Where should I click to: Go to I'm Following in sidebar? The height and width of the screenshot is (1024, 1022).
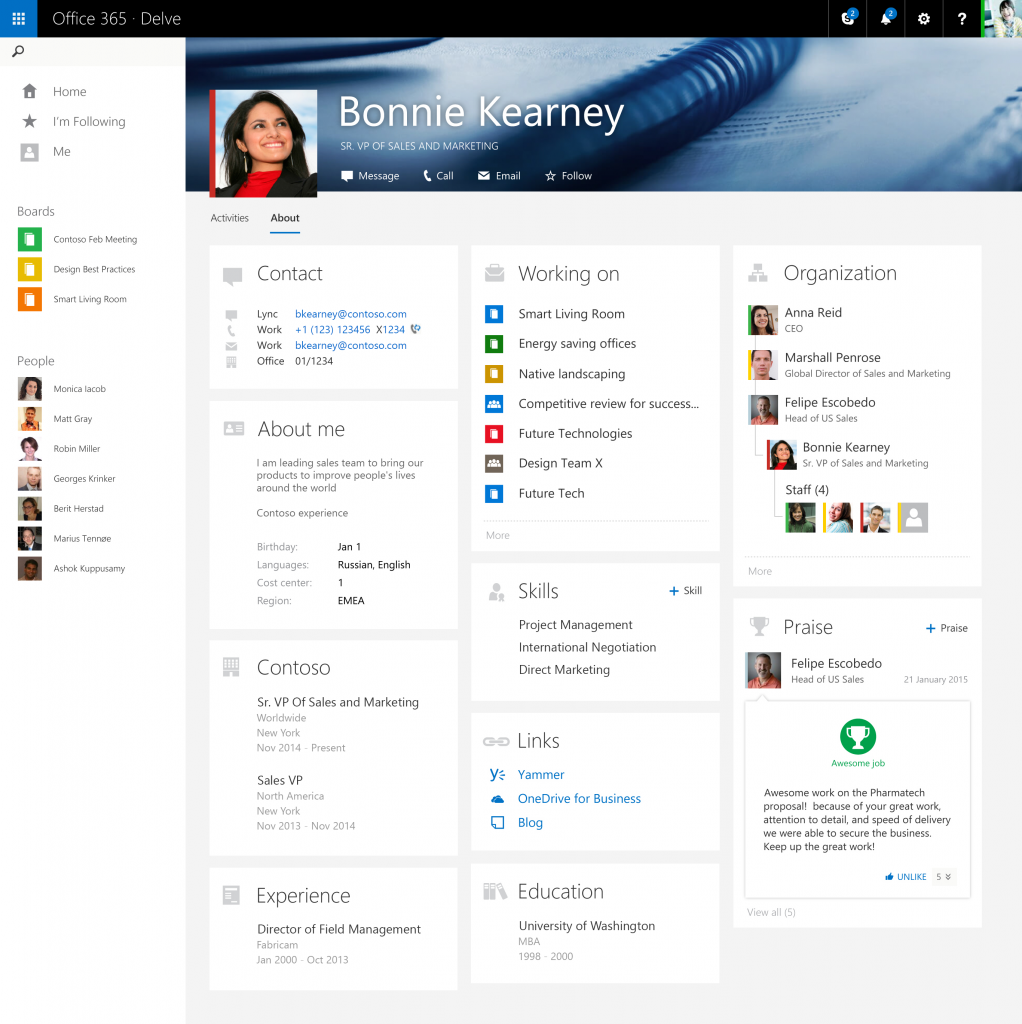coord(88,121)
